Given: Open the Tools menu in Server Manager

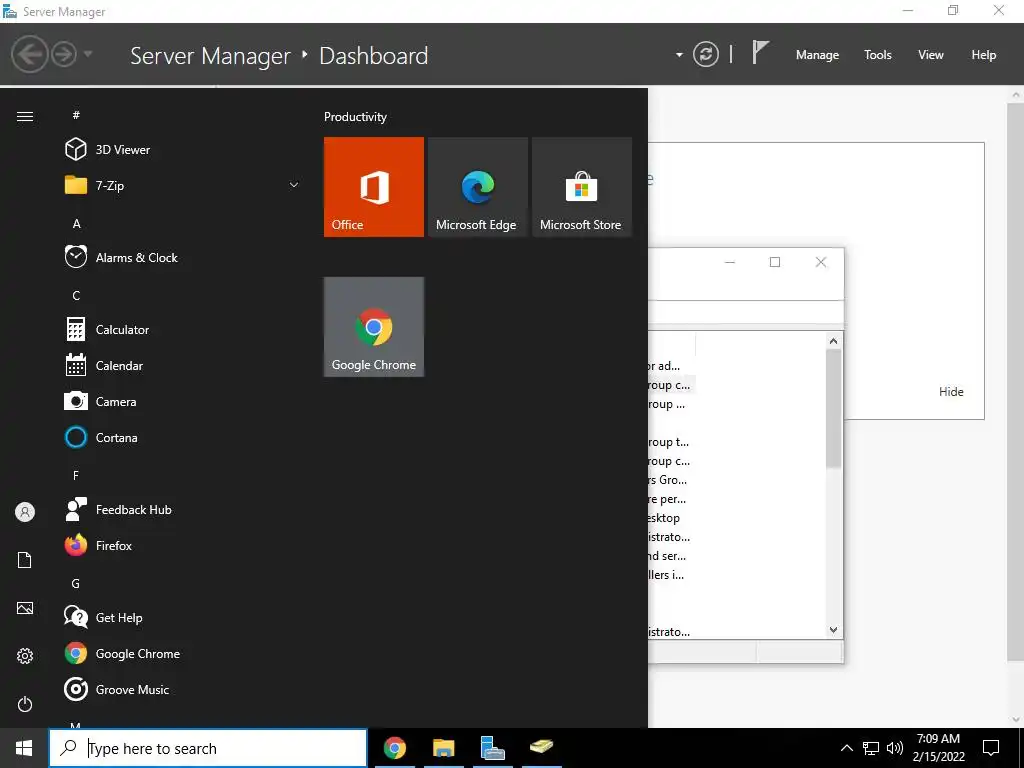Looking at the screenshot, I should click(x=878, y=55).
